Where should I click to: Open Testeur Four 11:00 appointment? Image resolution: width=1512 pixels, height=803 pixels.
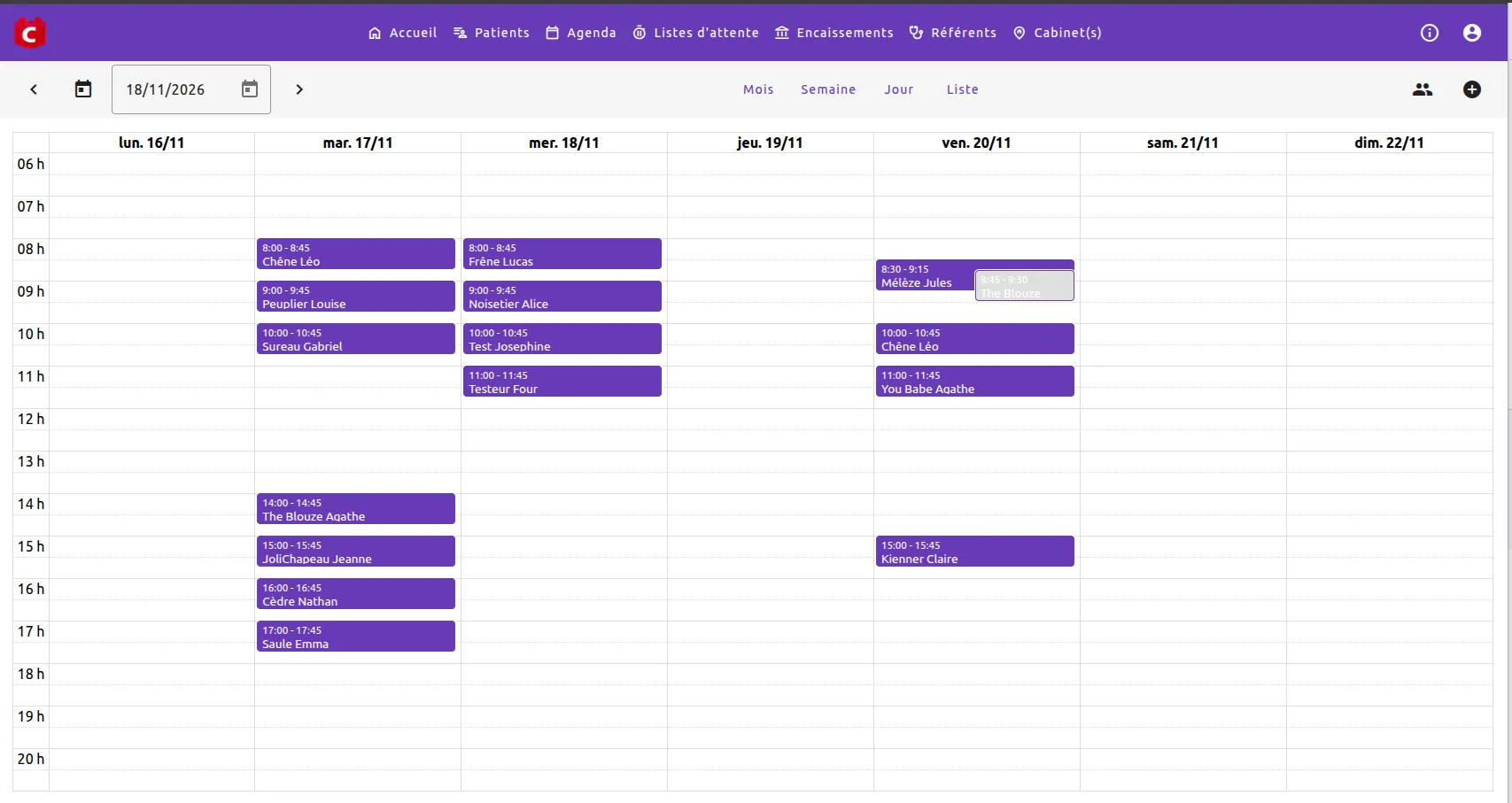tap(562, 382)
